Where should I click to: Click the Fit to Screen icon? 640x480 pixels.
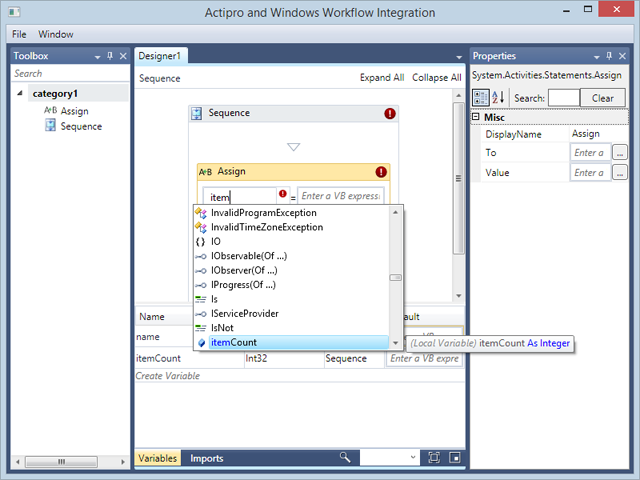coord(434,458)
